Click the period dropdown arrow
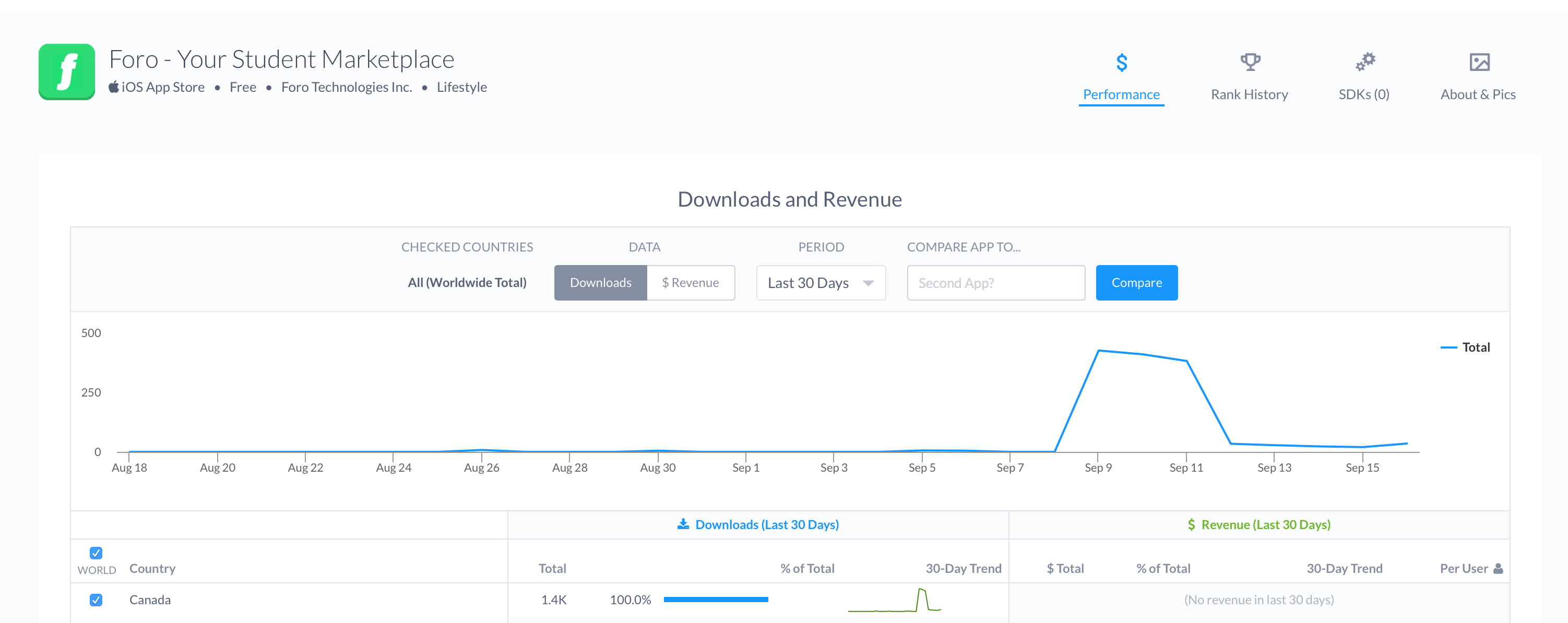The width and height of the screenshot is (1568, 623). click(x=868, y=283)
